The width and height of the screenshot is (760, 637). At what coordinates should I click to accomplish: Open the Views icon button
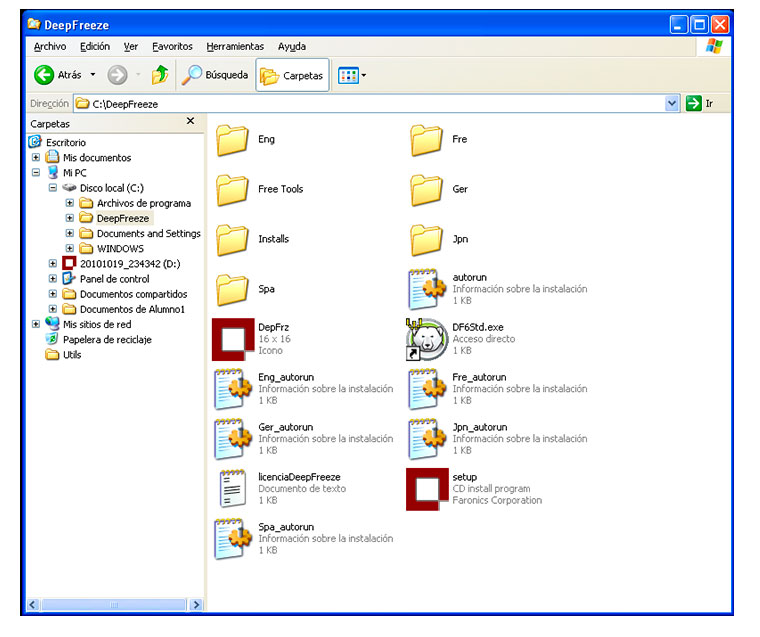(348, 75)
